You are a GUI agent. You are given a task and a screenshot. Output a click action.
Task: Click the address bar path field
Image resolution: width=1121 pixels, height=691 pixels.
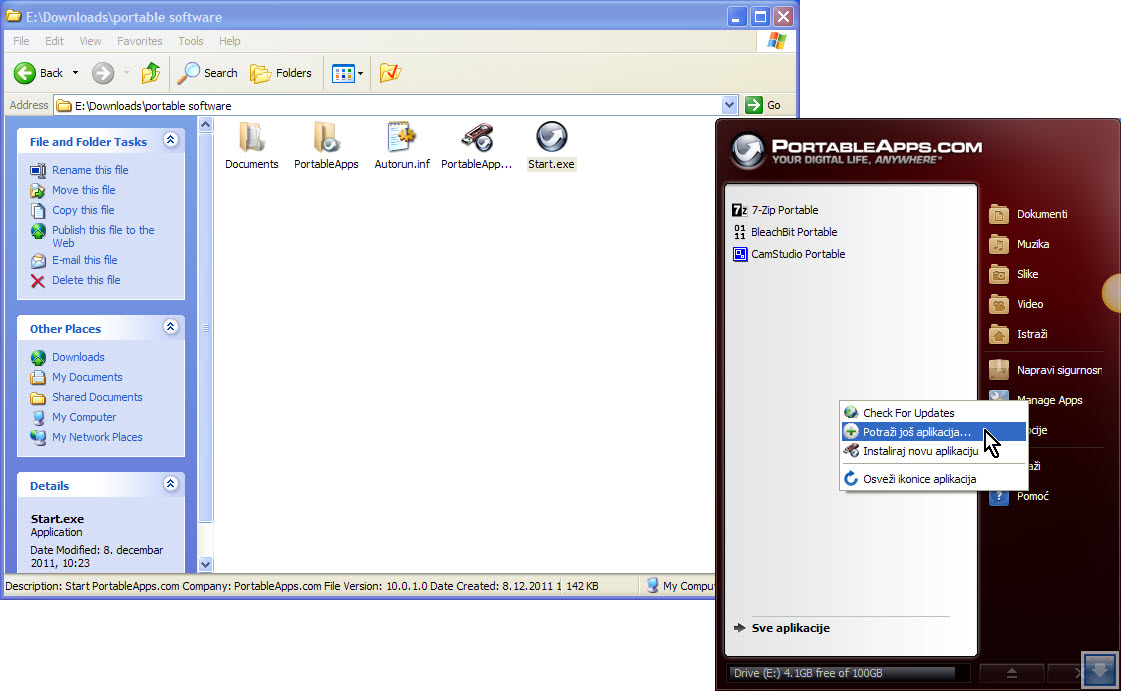pyautogui.click(x=387, y=106)
